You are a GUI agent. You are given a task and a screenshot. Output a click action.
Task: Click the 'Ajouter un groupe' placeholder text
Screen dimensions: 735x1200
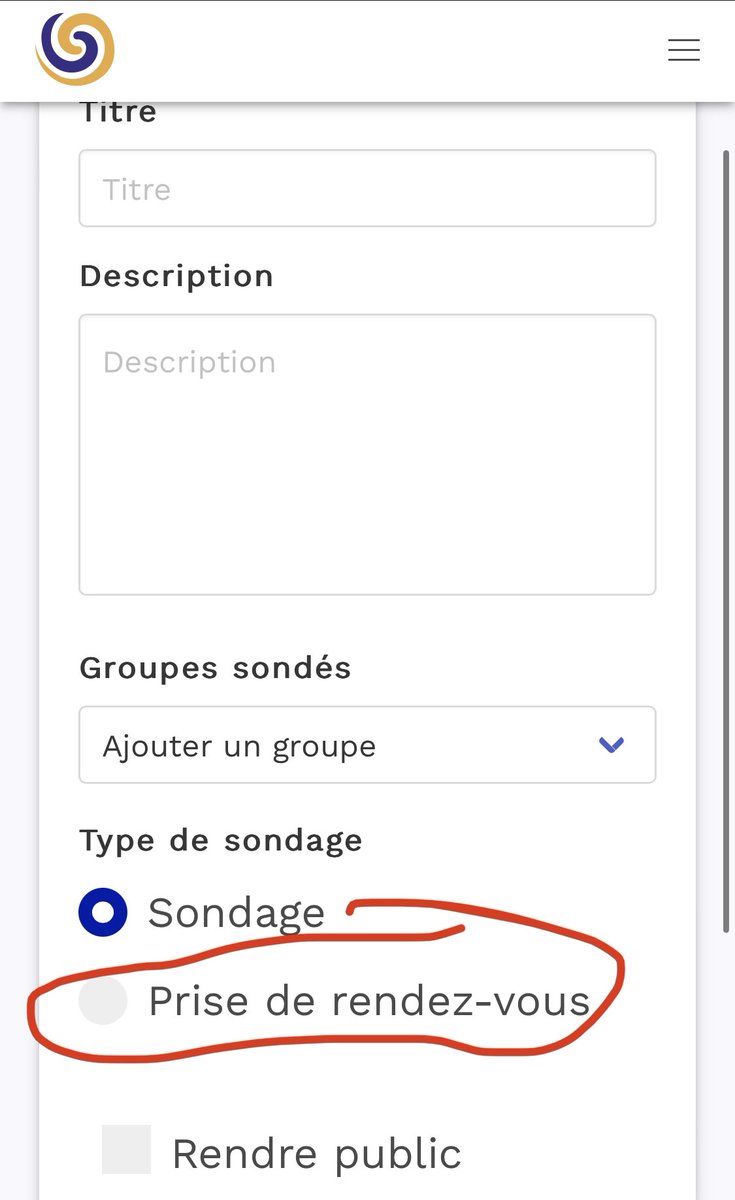[239, 746]
